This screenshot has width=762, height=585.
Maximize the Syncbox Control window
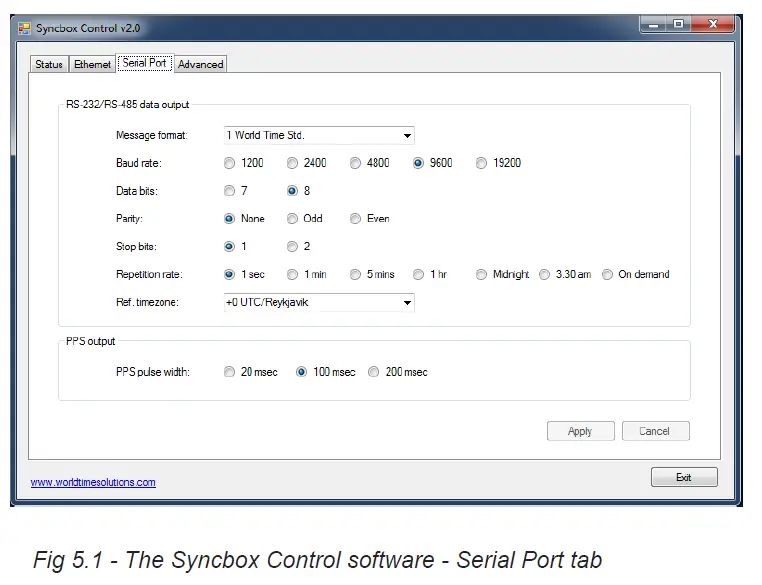[x=679, y=24]
